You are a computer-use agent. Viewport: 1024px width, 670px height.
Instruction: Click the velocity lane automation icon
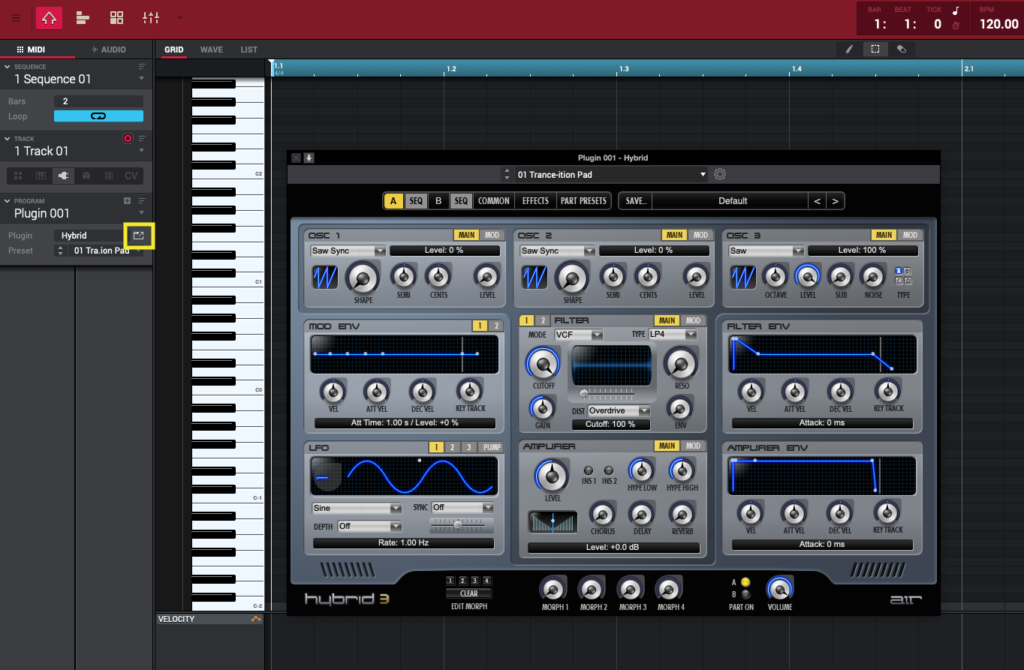tap(255, 619)
